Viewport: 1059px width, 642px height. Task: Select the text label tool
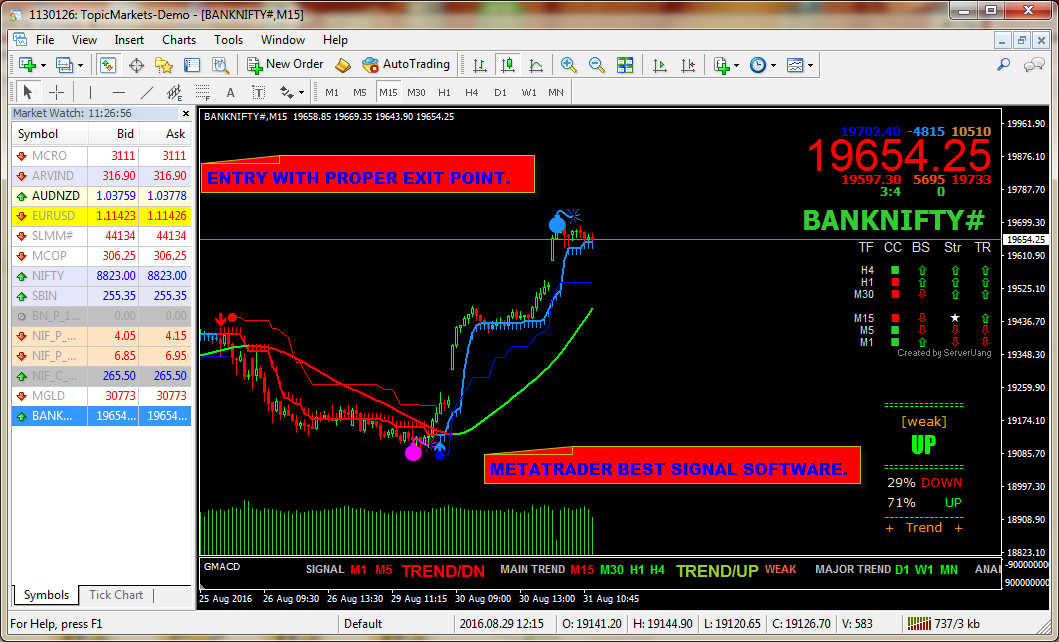[x=259, y=92]
